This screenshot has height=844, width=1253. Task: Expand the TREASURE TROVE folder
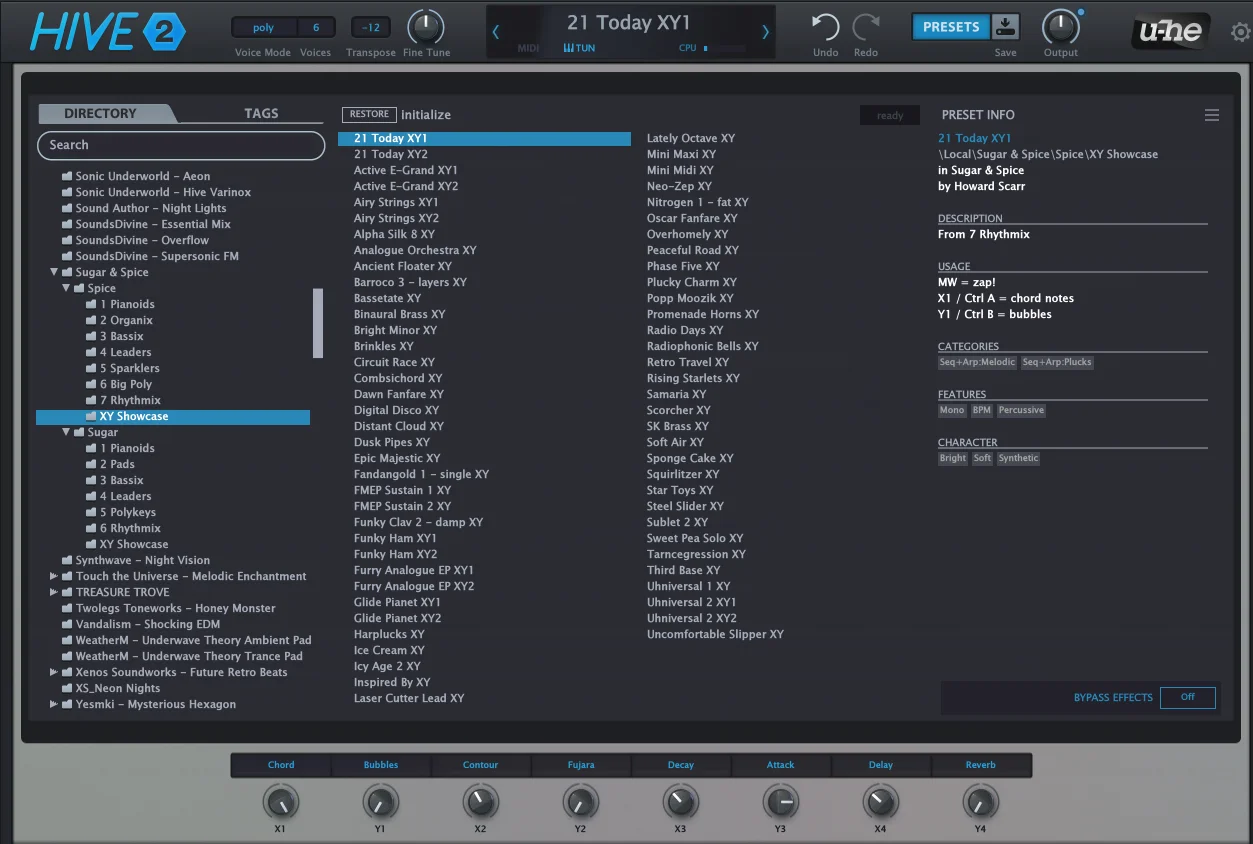pos(54,592)
